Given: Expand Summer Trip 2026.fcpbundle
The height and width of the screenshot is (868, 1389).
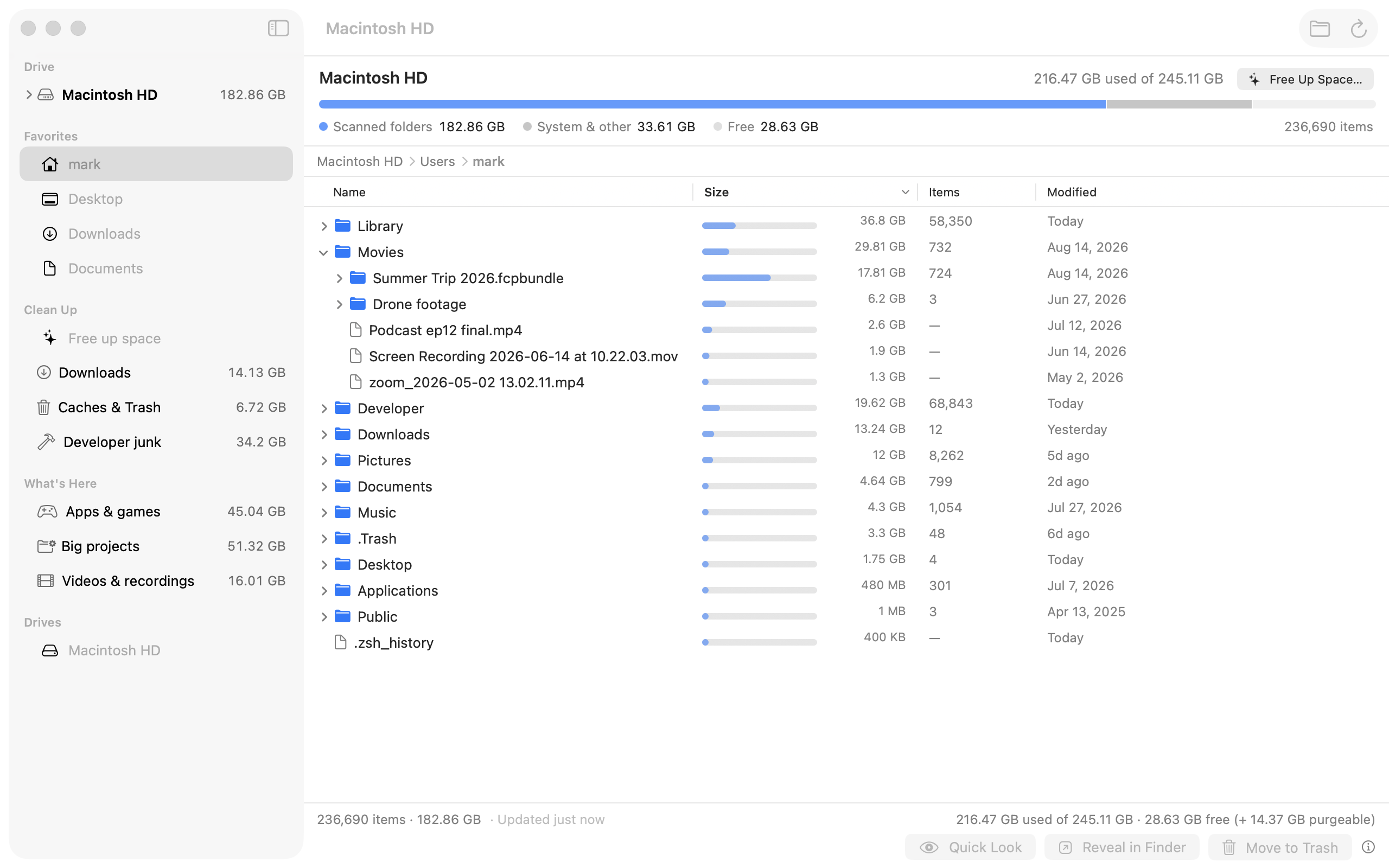Looking at the screenshot, I should 339,278.
